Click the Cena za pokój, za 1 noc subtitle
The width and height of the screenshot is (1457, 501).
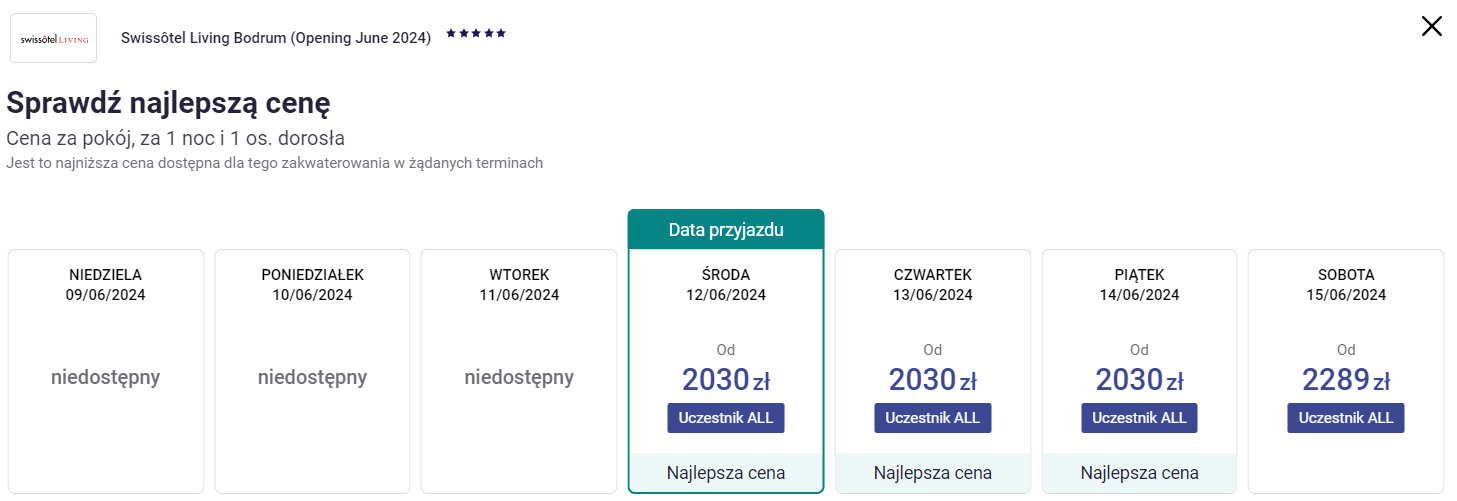pos(176,138)
